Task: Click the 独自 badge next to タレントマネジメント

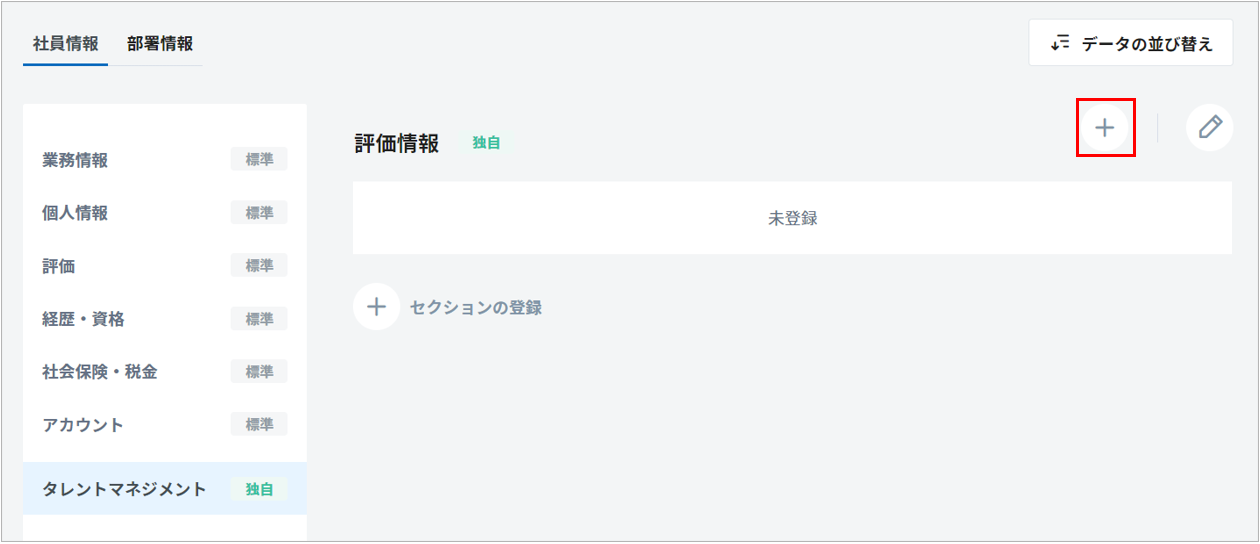Action: 259,489
